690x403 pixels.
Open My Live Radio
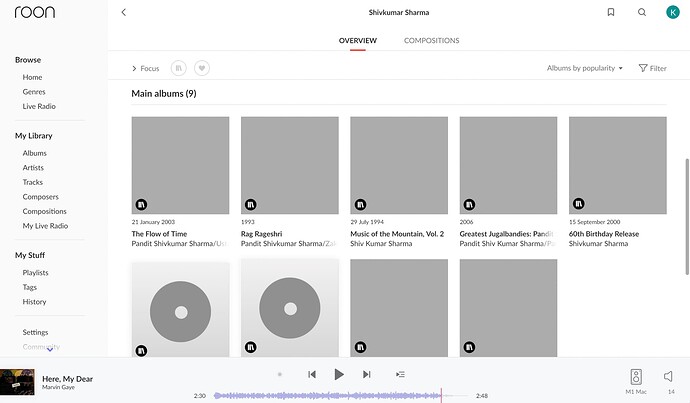tap(45, 226)
